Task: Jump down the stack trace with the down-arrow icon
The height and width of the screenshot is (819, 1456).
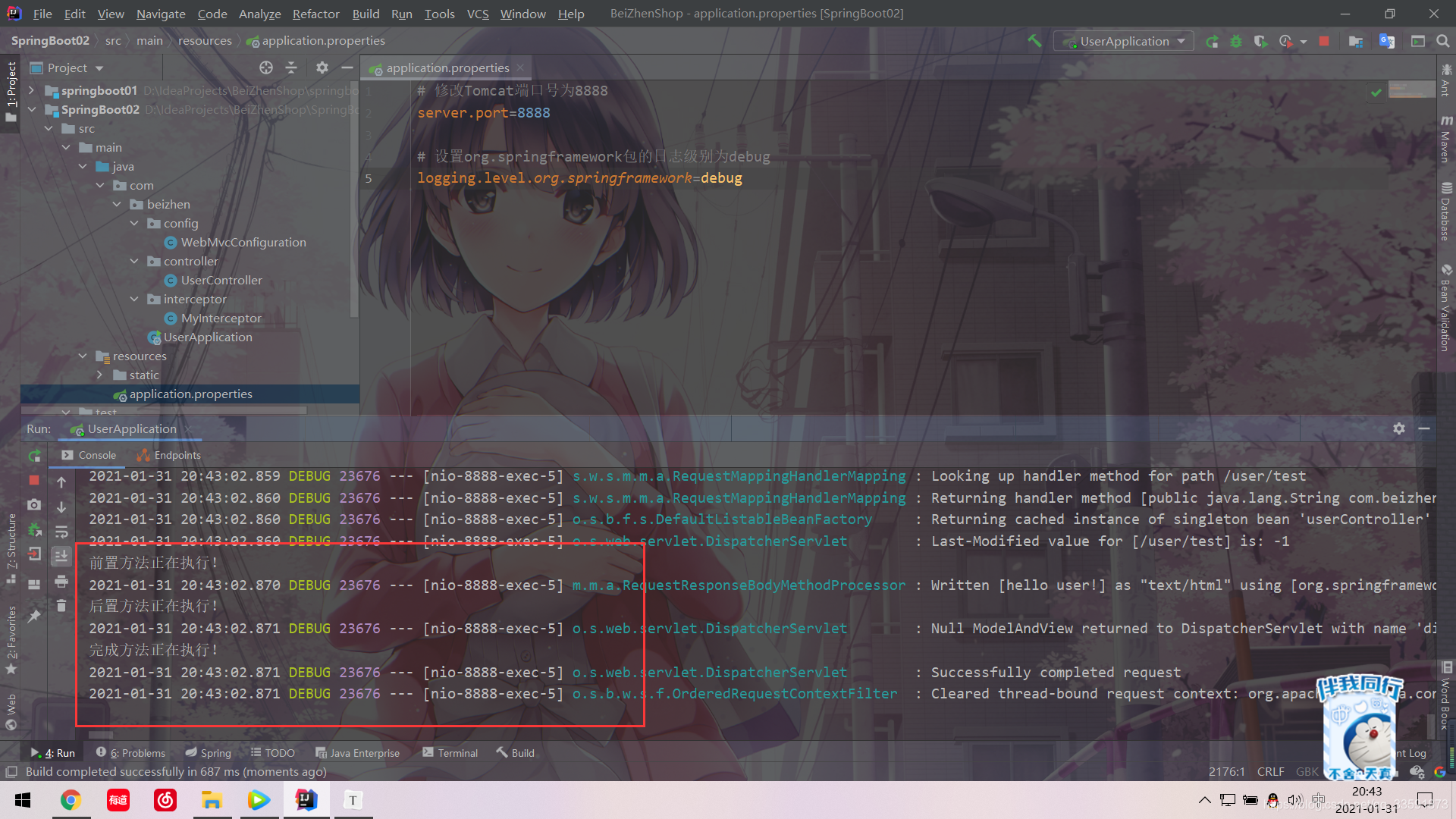Action: tap(61, 507)
